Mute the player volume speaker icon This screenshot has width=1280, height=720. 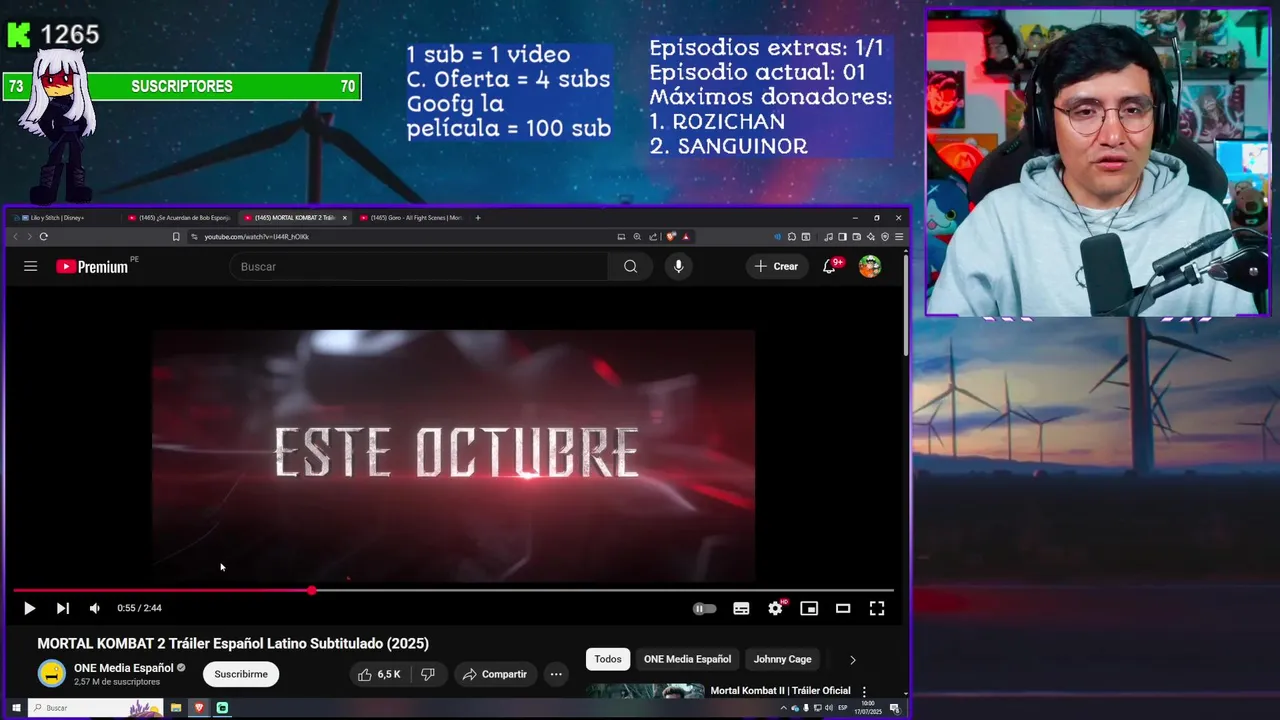click(x=94, y=608)
